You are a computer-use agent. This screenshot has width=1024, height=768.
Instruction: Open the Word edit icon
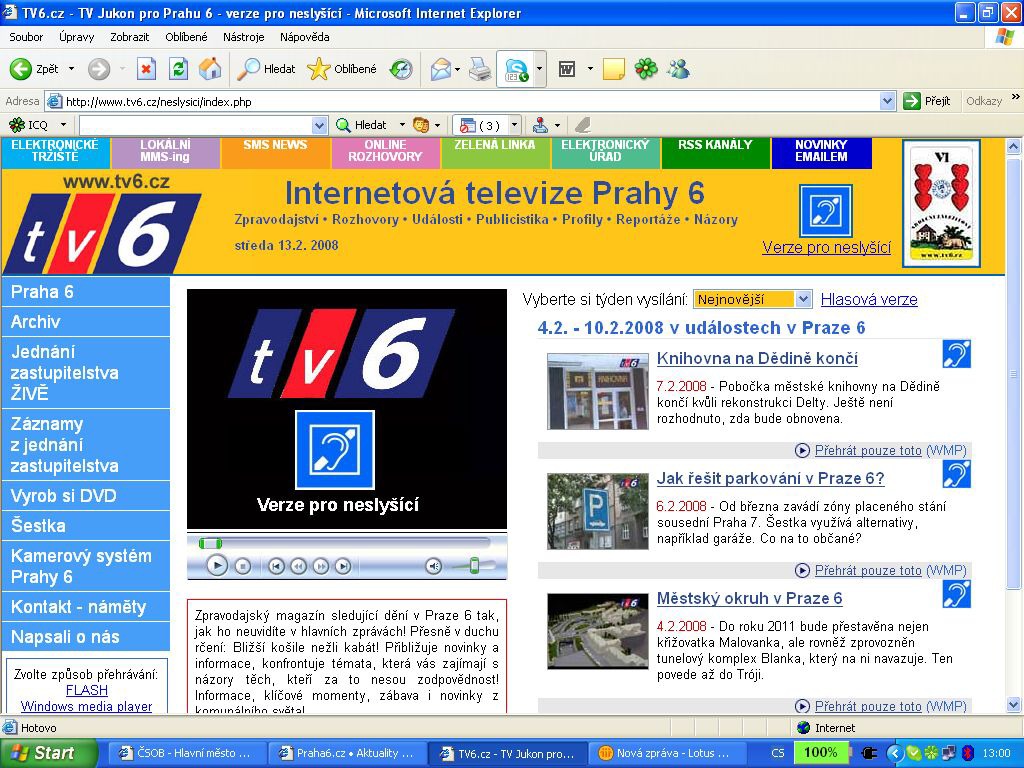coord(567,69)
